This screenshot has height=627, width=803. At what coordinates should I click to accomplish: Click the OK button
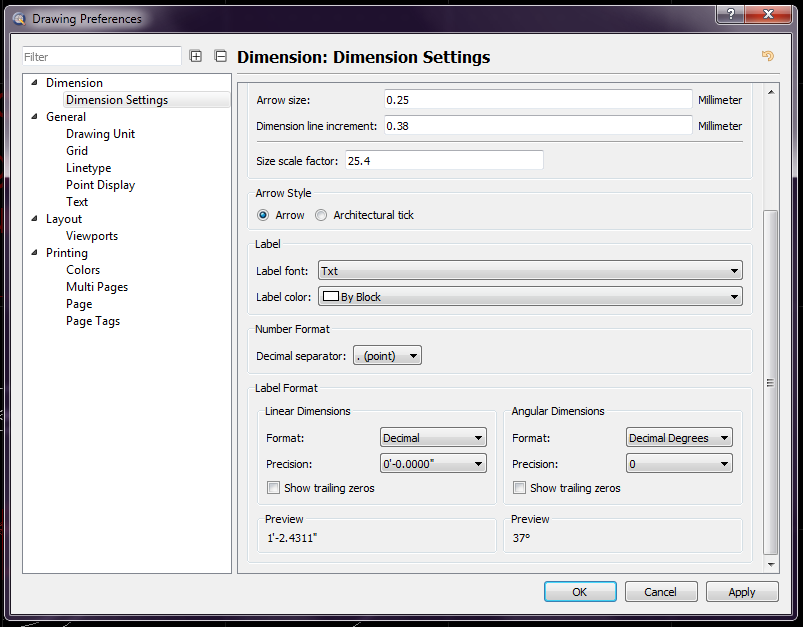(580, 592)
